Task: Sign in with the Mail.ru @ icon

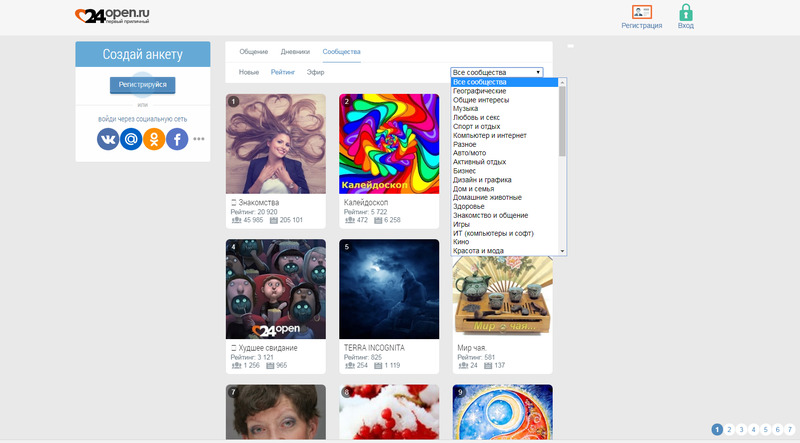Action: pyautogui.click(x=131, y=139)
